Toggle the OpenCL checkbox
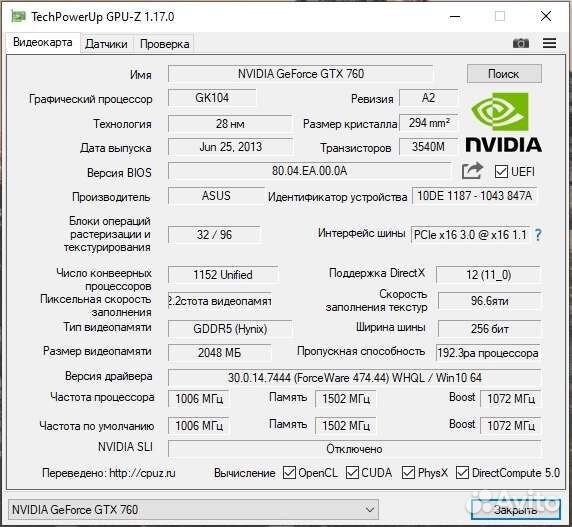This screenshot has width=572, height=527. [x=289, y=473]
